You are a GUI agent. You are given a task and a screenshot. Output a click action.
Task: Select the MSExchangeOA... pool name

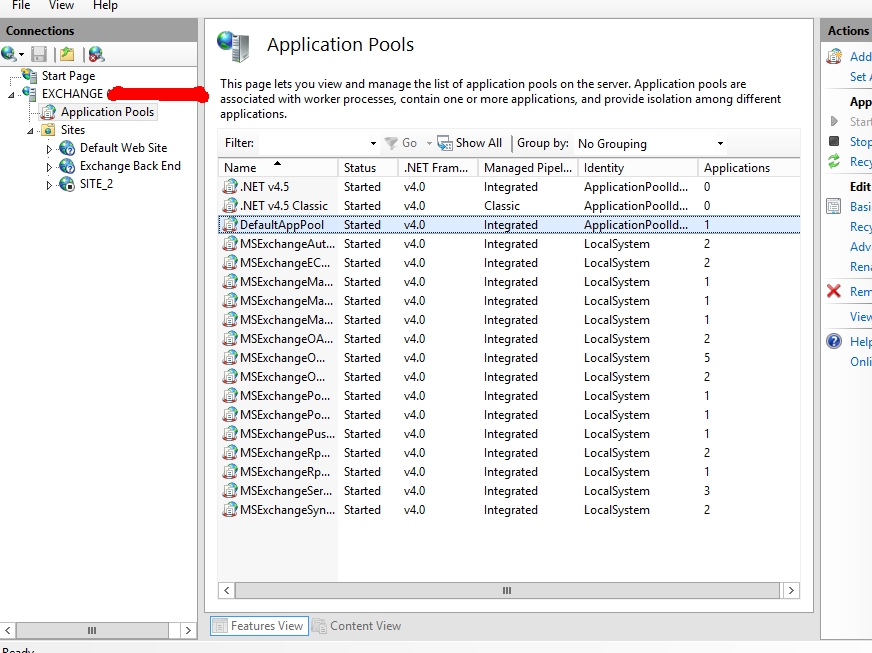tap(286, 339)
